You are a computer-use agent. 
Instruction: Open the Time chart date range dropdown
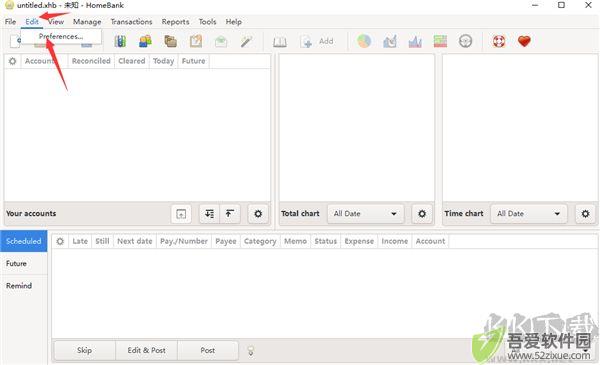(x=529, y=213)
